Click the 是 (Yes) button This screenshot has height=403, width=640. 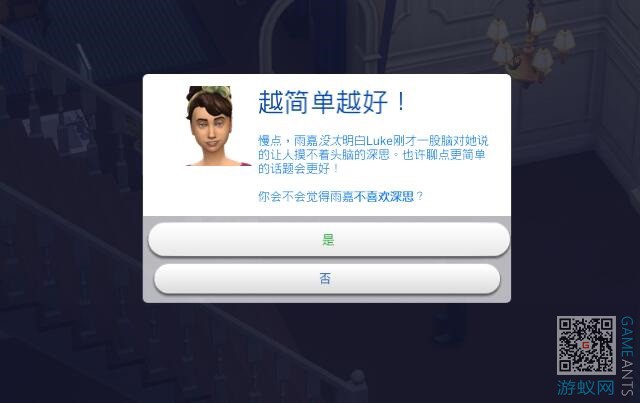329,239
